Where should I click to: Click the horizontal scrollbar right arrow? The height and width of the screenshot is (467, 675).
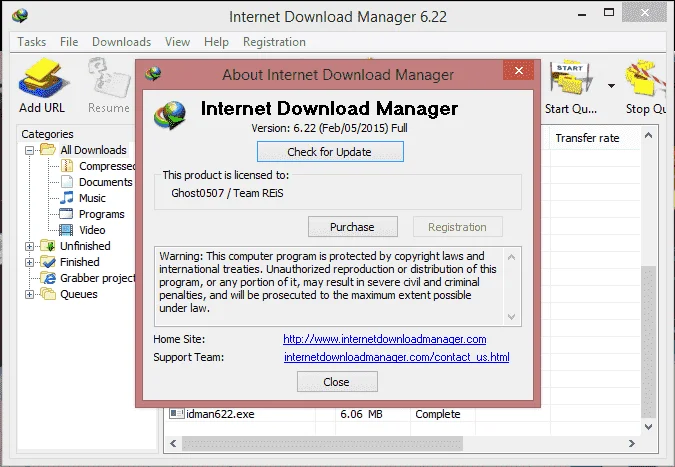point(632,443)
